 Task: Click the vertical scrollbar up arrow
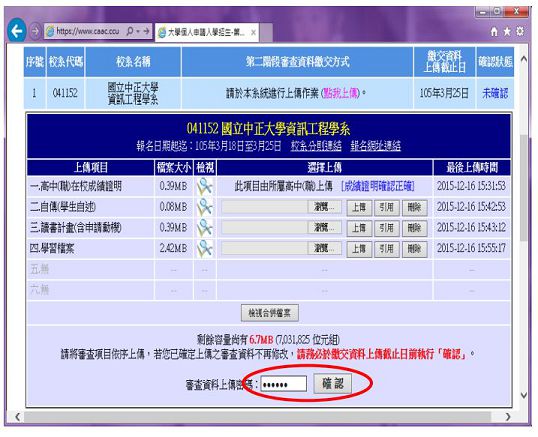pyautogui.click(x=524, y=59)
